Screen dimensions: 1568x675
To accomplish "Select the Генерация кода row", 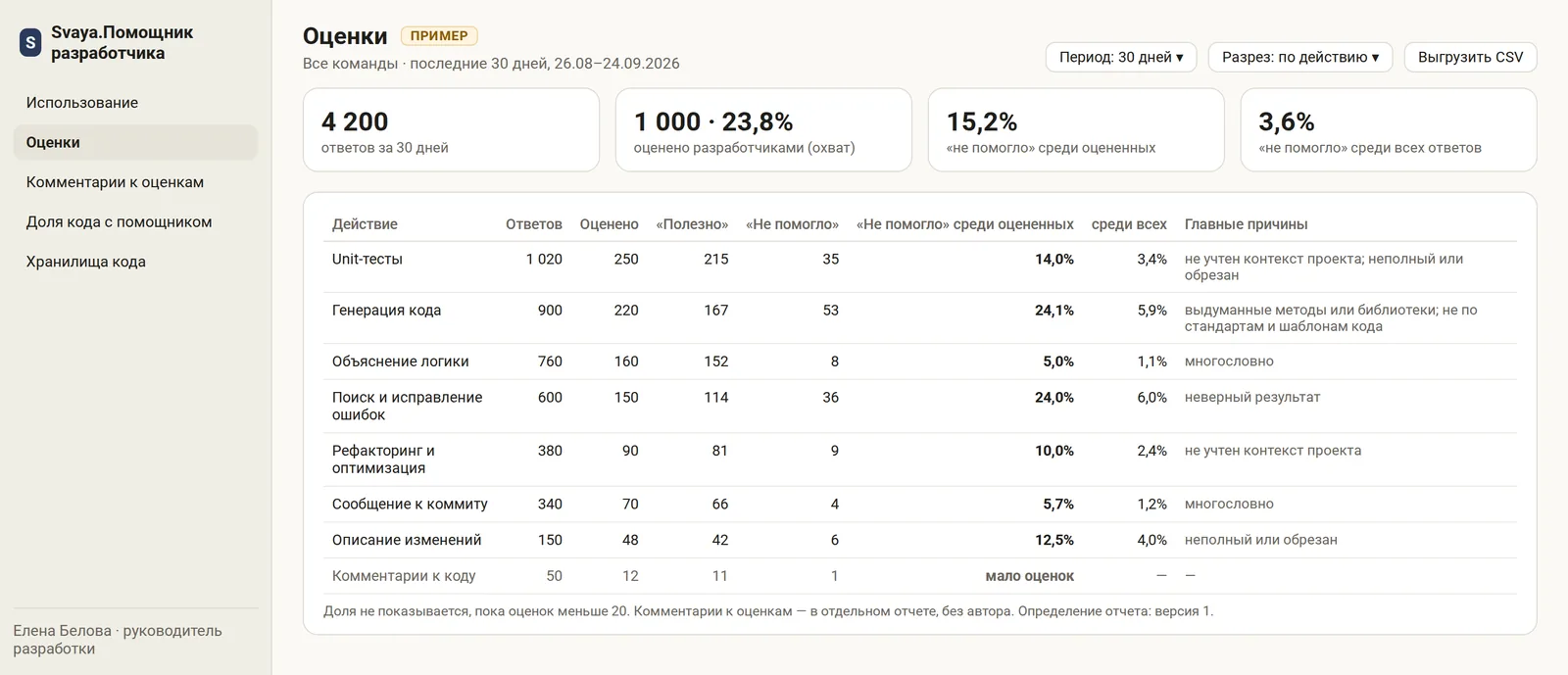I will [919, 317].
